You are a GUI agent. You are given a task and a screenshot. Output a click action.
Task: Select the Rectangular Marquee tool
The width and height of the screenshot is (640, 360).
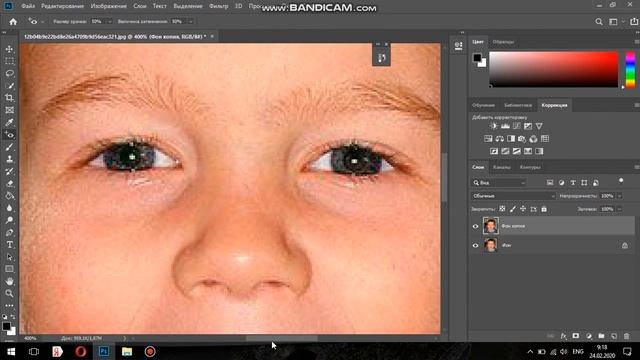coord(9,61)
